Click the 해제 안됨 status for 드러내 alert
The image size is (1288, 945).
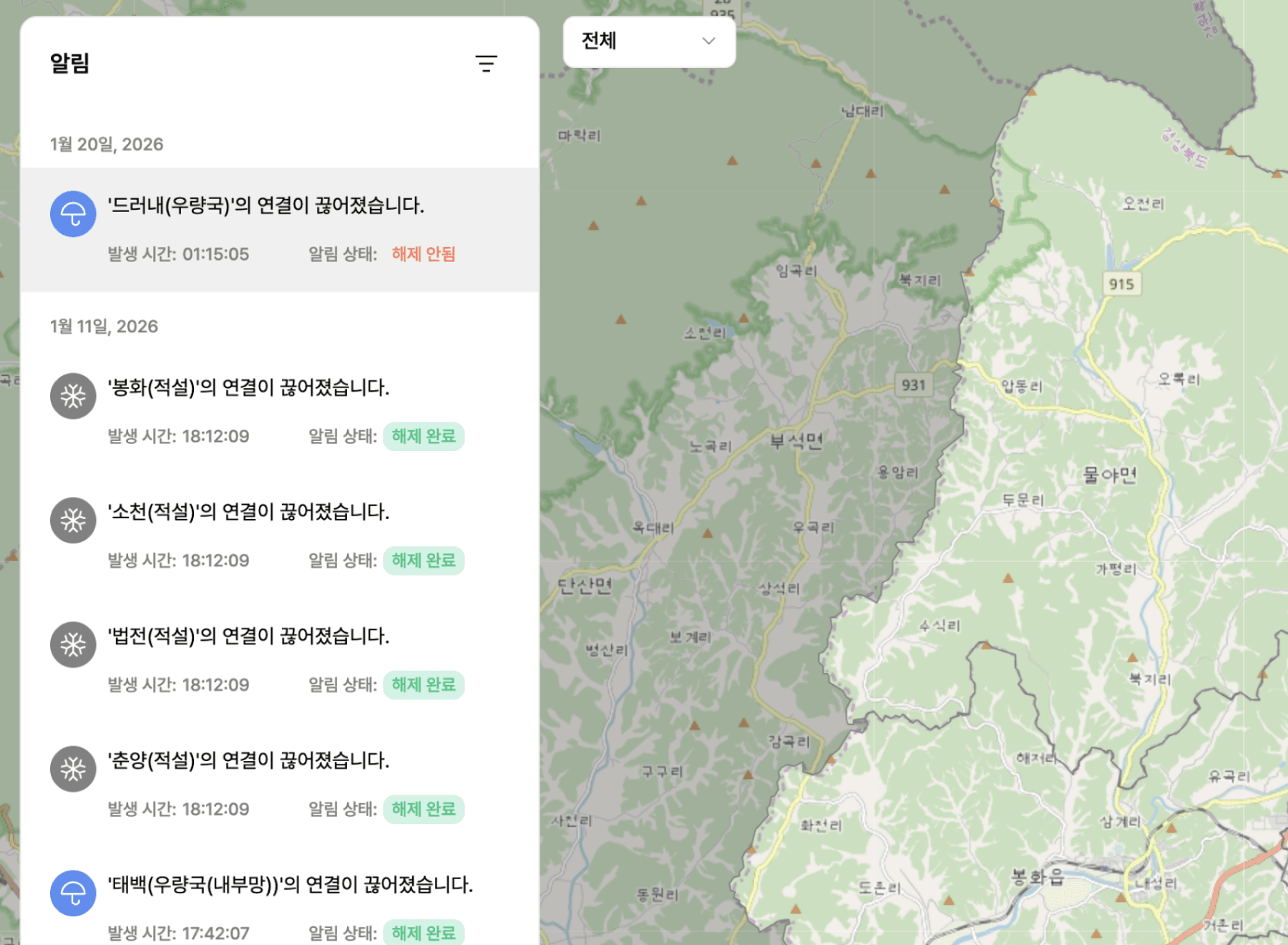424,254
